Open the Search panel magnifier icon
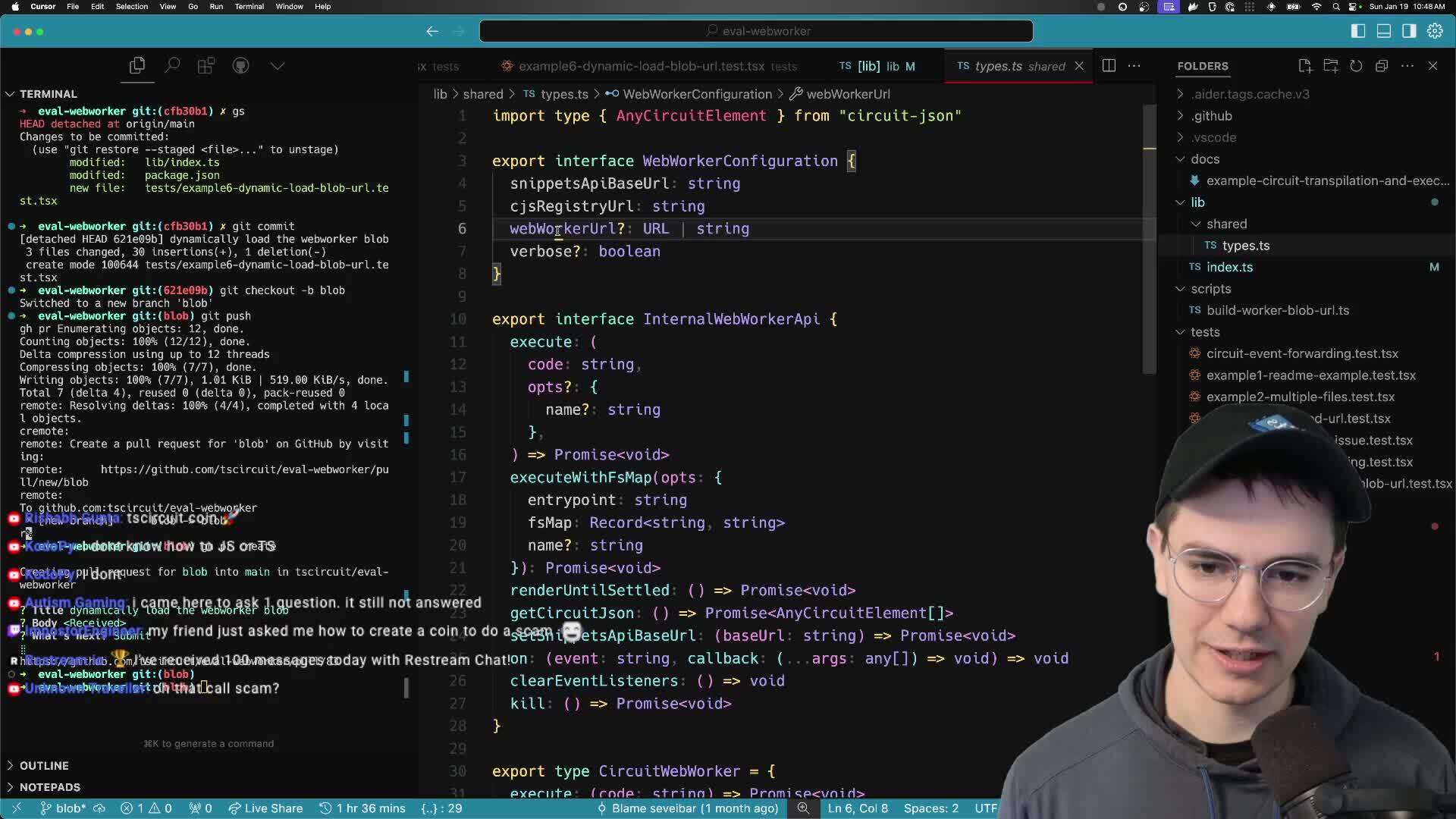Screen dimensions: 1456x819 coord(172,66)
